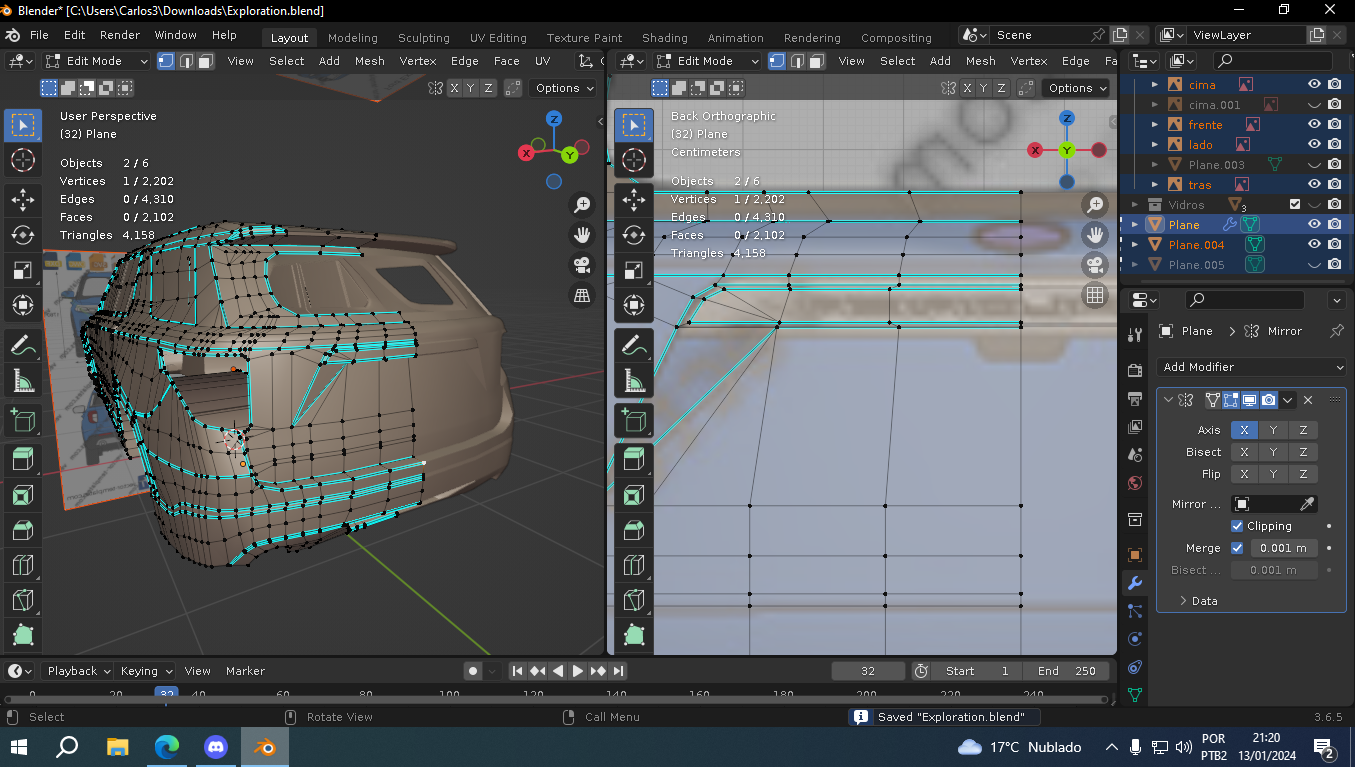Image resolution: width=1355 pixels, height=767 pixels.
Task: Pick the Measure tool in right viewport
Action: click(633, 380)
